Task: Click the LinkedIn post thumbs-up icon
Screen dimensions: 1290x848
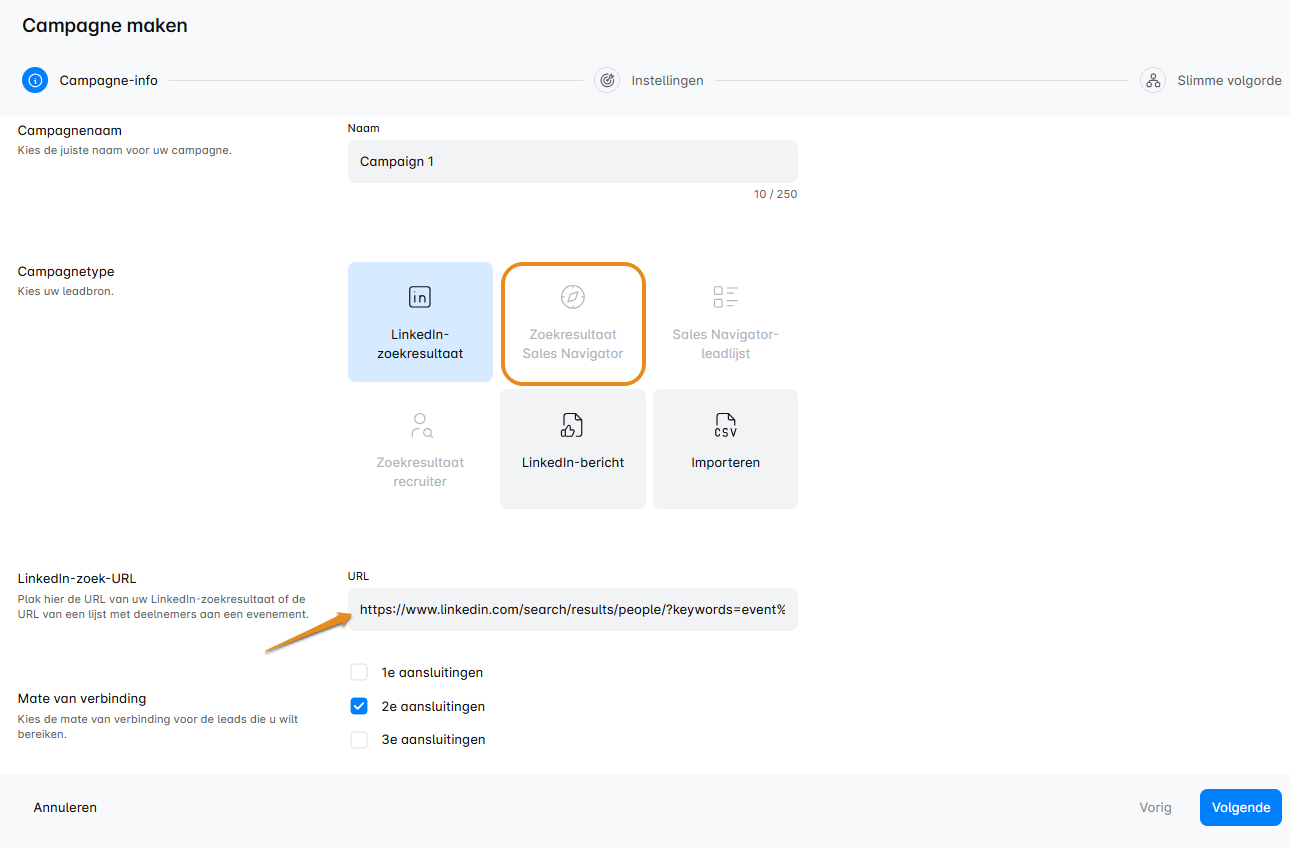Action: click(572, 425)
